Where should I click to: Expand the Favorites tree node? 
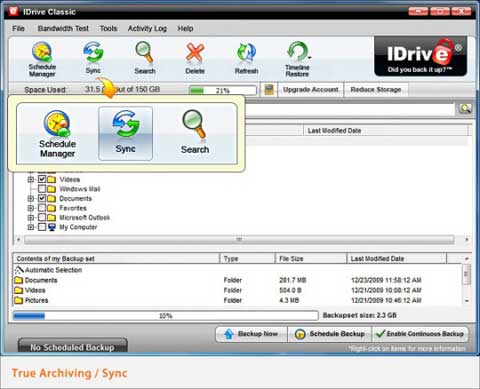coord(31,208)
